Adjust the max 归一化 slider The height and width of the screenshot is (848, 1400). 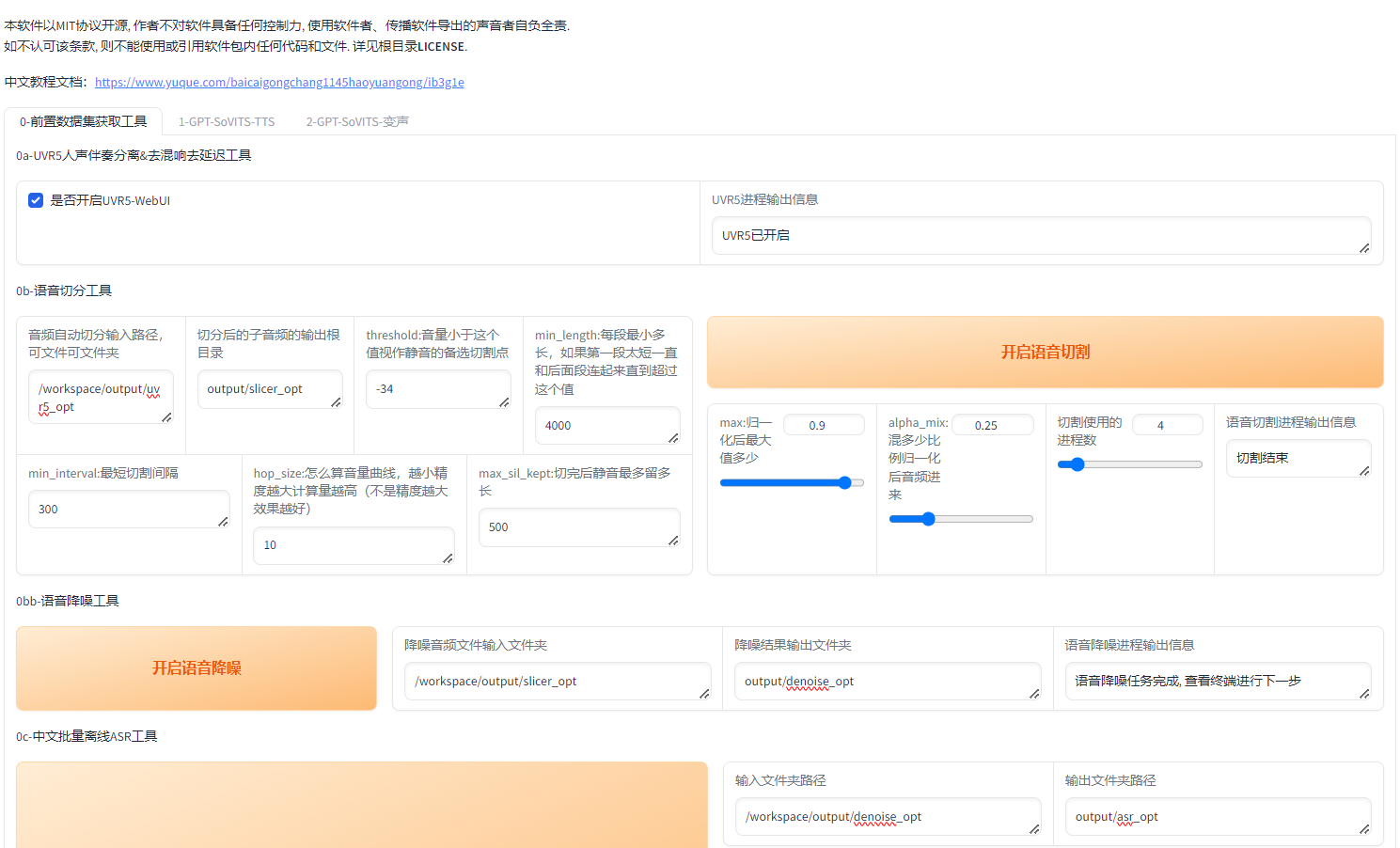(x=845, y=481)
